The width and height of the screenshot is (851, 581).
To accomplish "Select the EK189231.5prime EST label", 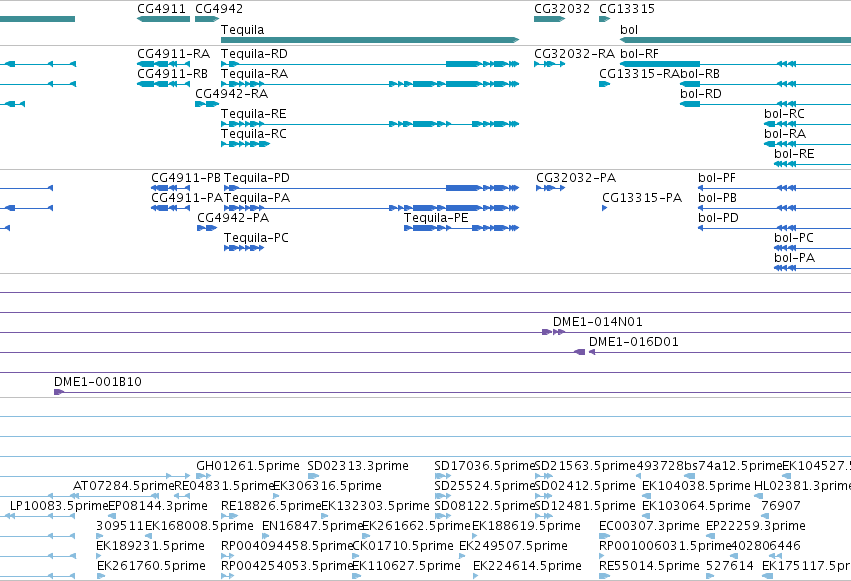I will [150, 546].
